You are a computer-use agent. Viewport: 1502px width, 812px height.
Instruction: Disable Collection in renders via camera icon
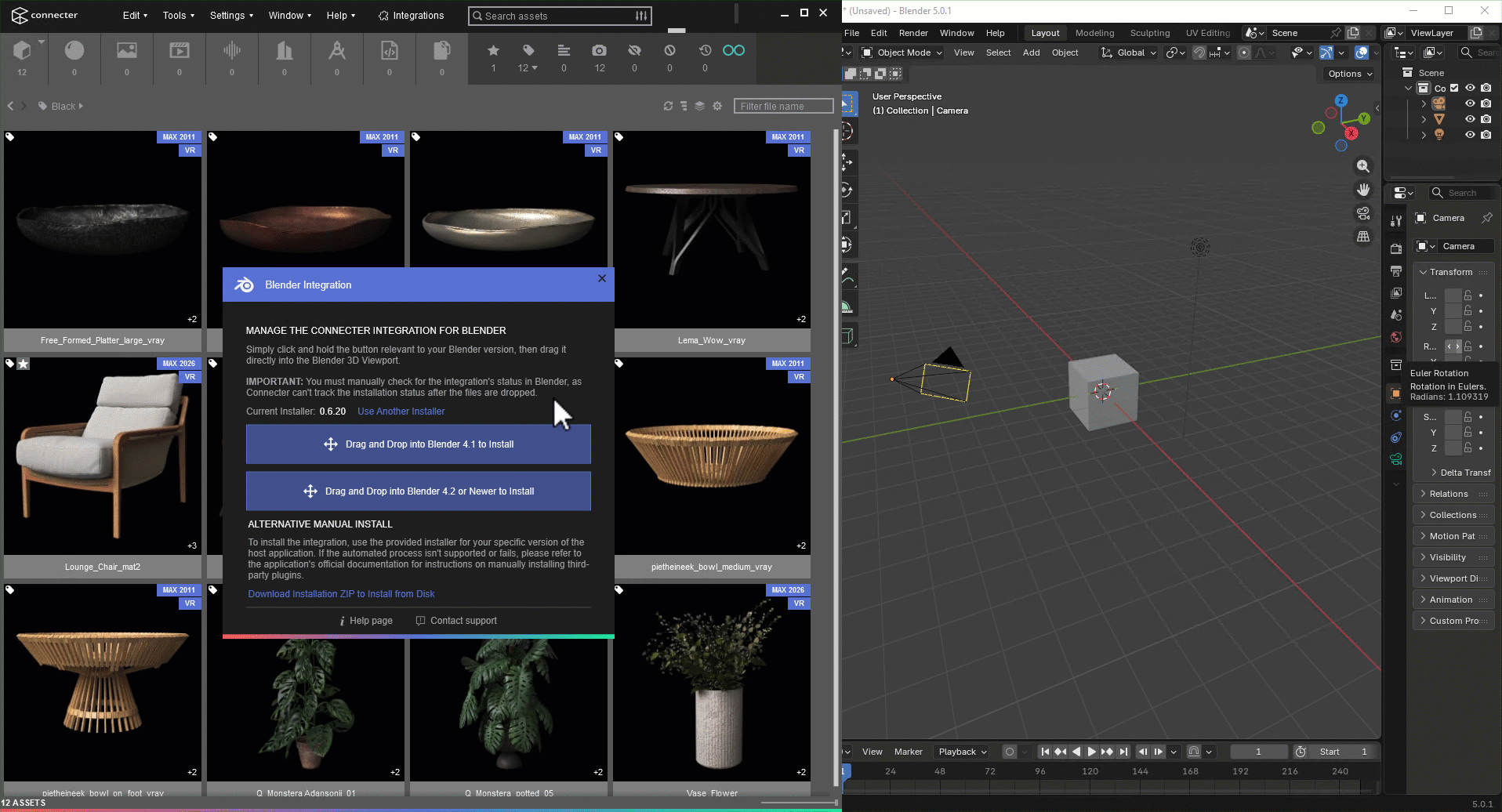[x=1486, y=88]
